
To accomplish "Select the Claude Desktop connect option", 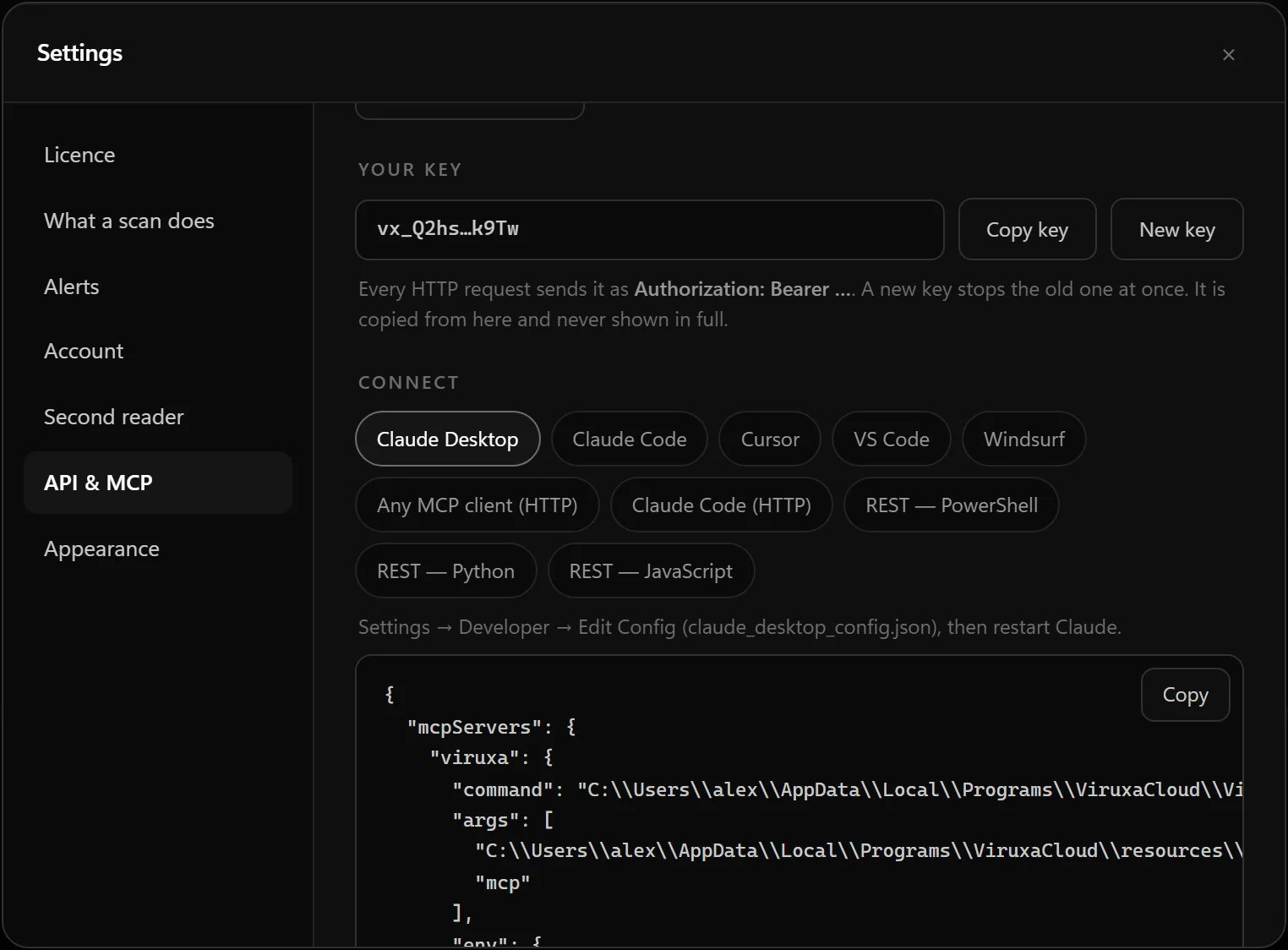I will (448, 439).
